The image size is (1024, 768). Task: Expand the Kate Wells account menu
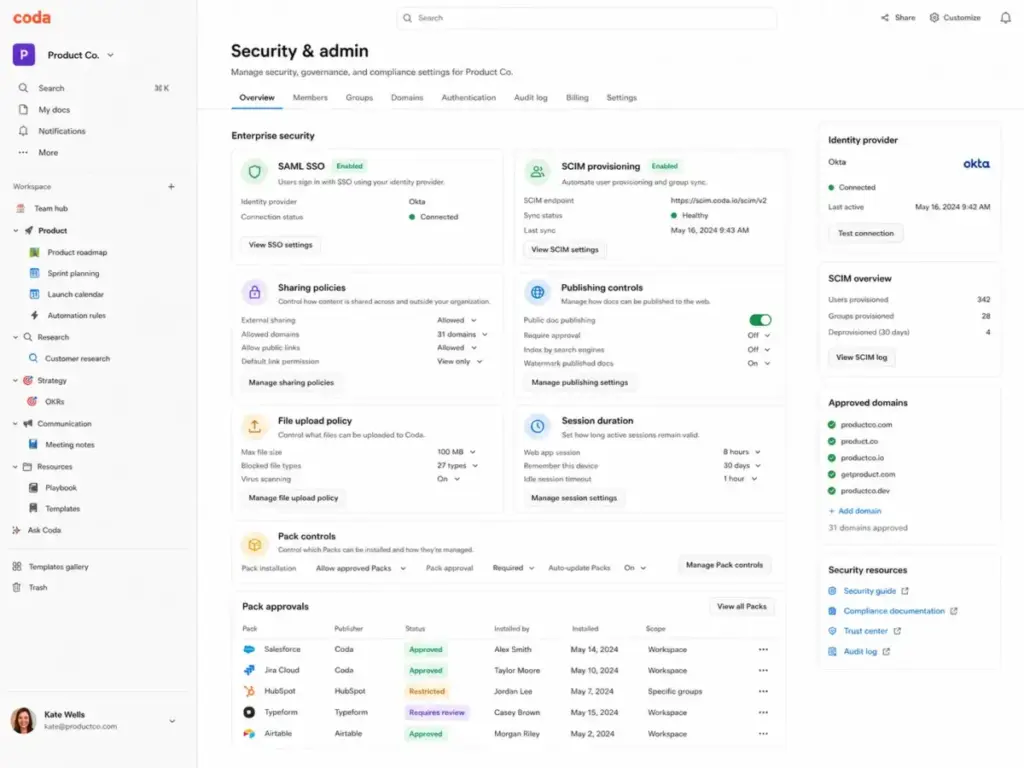(x=172, y=721)
